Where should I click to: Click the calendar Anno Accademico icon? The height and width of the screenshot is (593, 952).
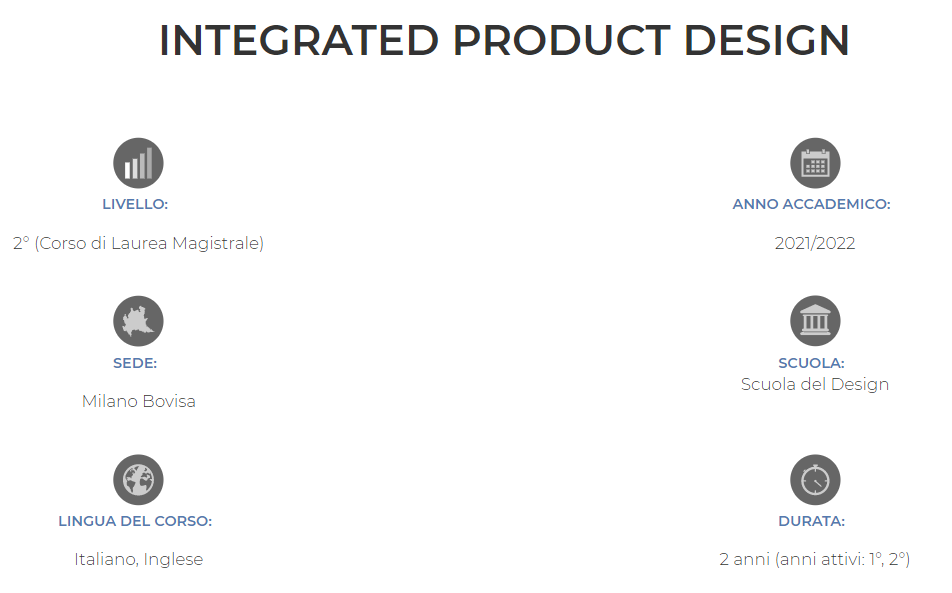815,163
